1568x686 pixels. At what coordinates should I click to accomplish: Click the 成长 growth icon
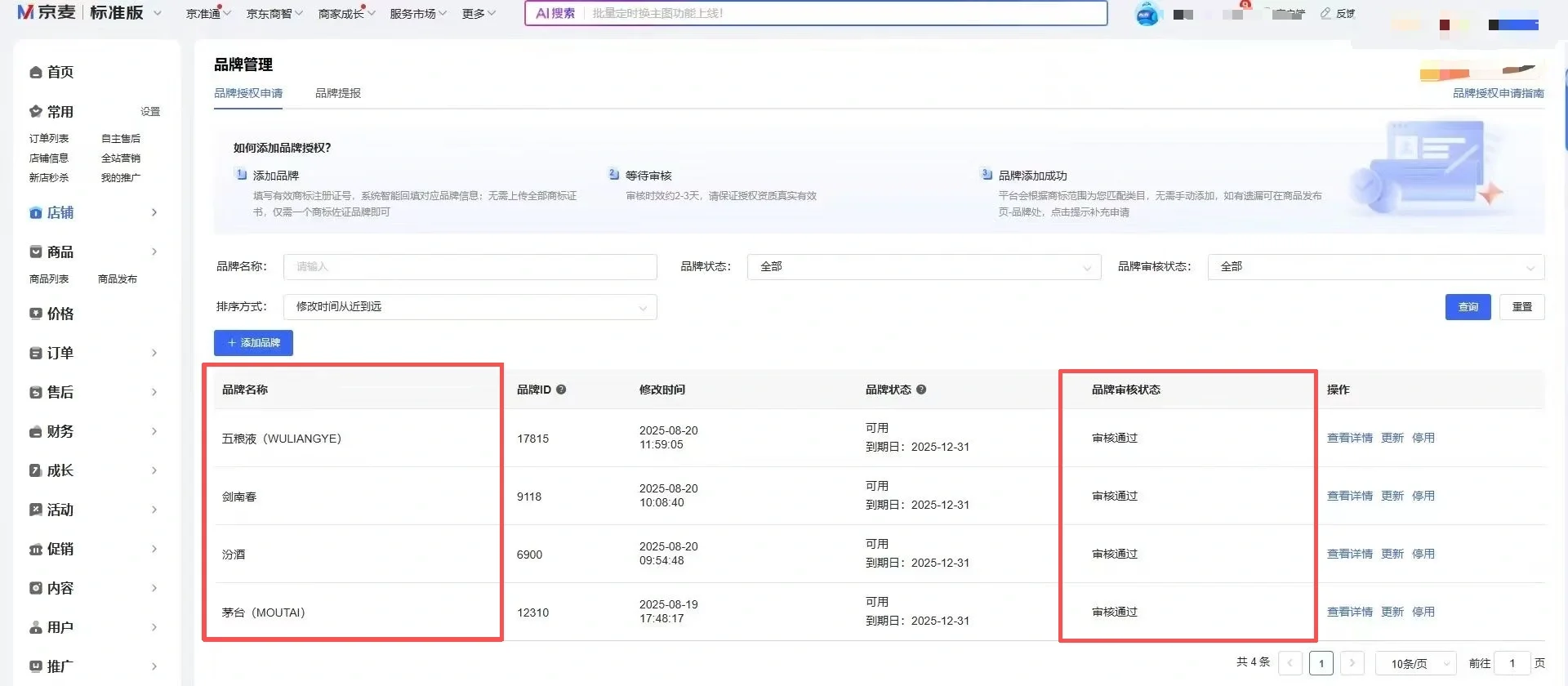click(x=36, y=470)
